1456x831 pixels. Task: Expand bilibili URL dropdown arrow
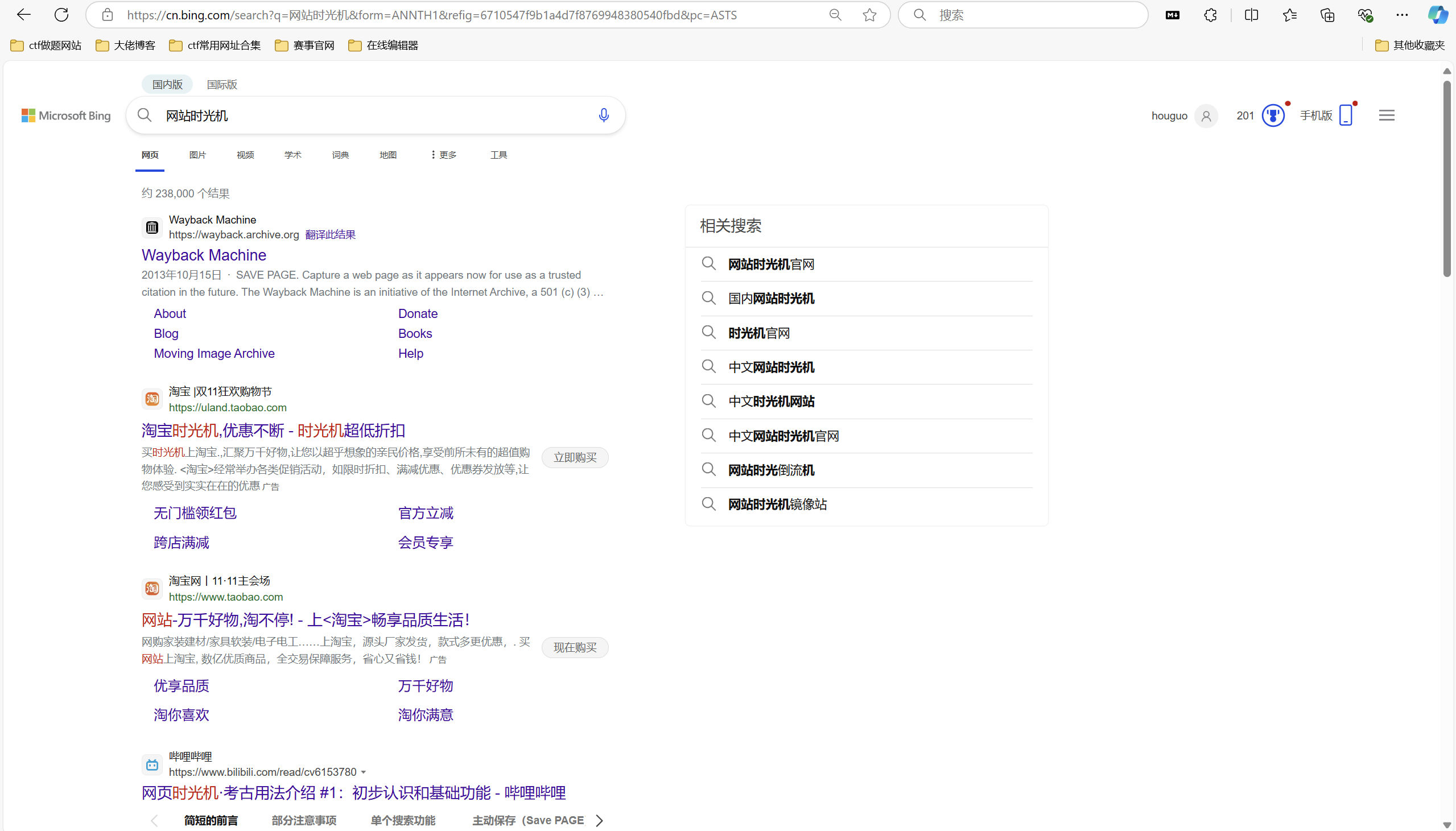364,773
